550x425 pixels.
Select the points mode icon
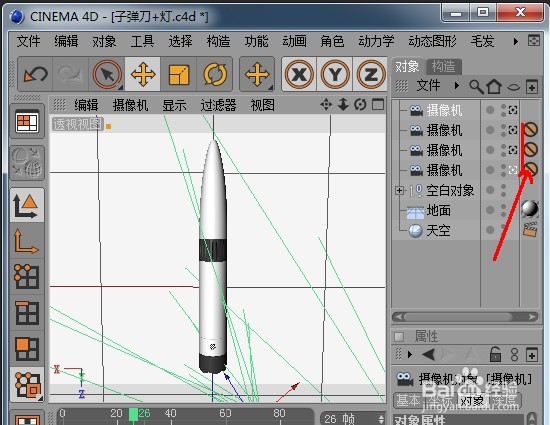point(27,276)
